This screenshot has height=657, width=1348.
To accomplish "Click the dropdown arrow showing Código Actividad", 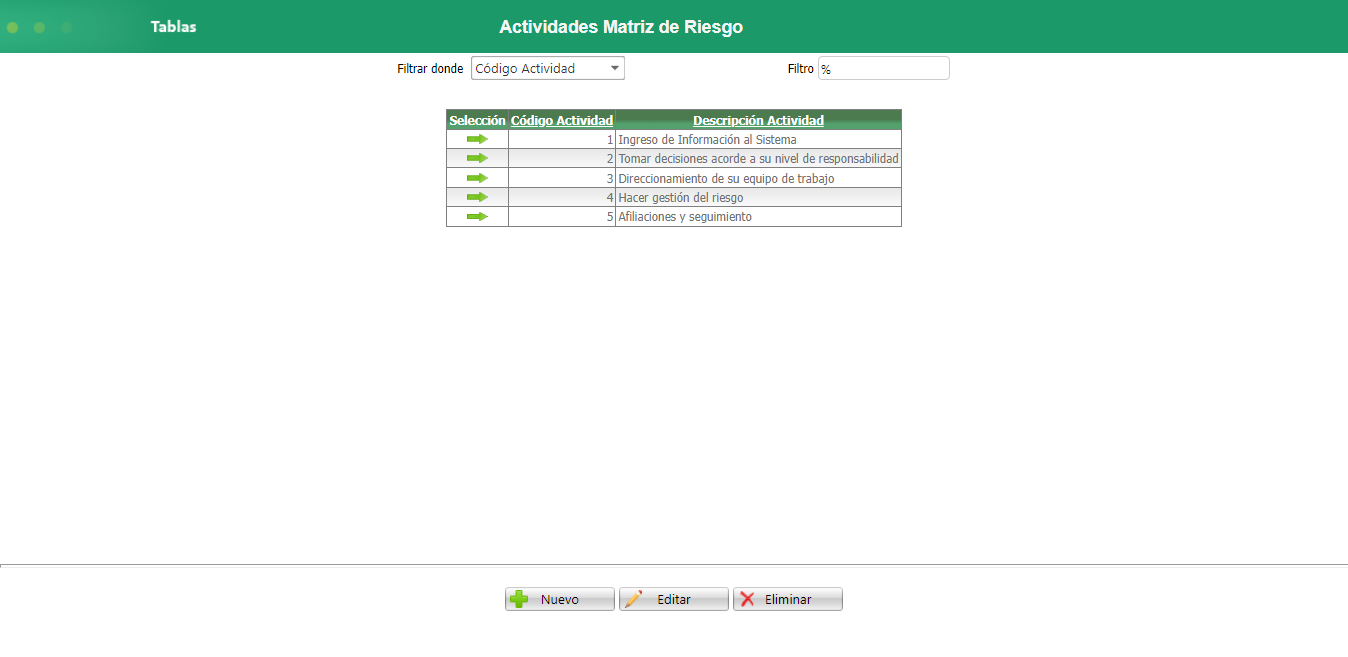I will coord(614,68).
